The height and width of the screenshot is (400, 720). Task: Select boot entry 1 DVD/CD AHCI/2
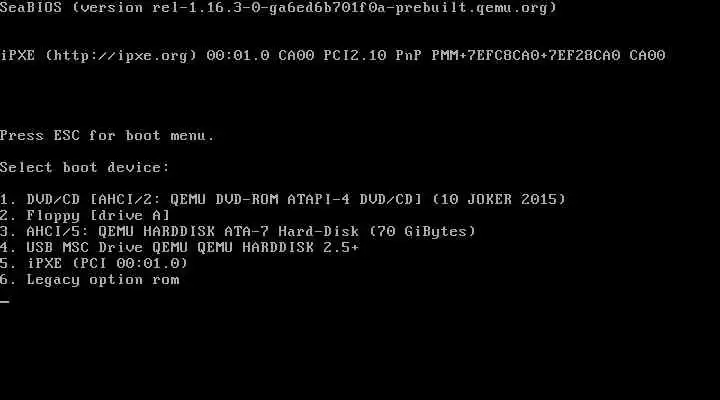pyautogui.click(x=283, y=199)
